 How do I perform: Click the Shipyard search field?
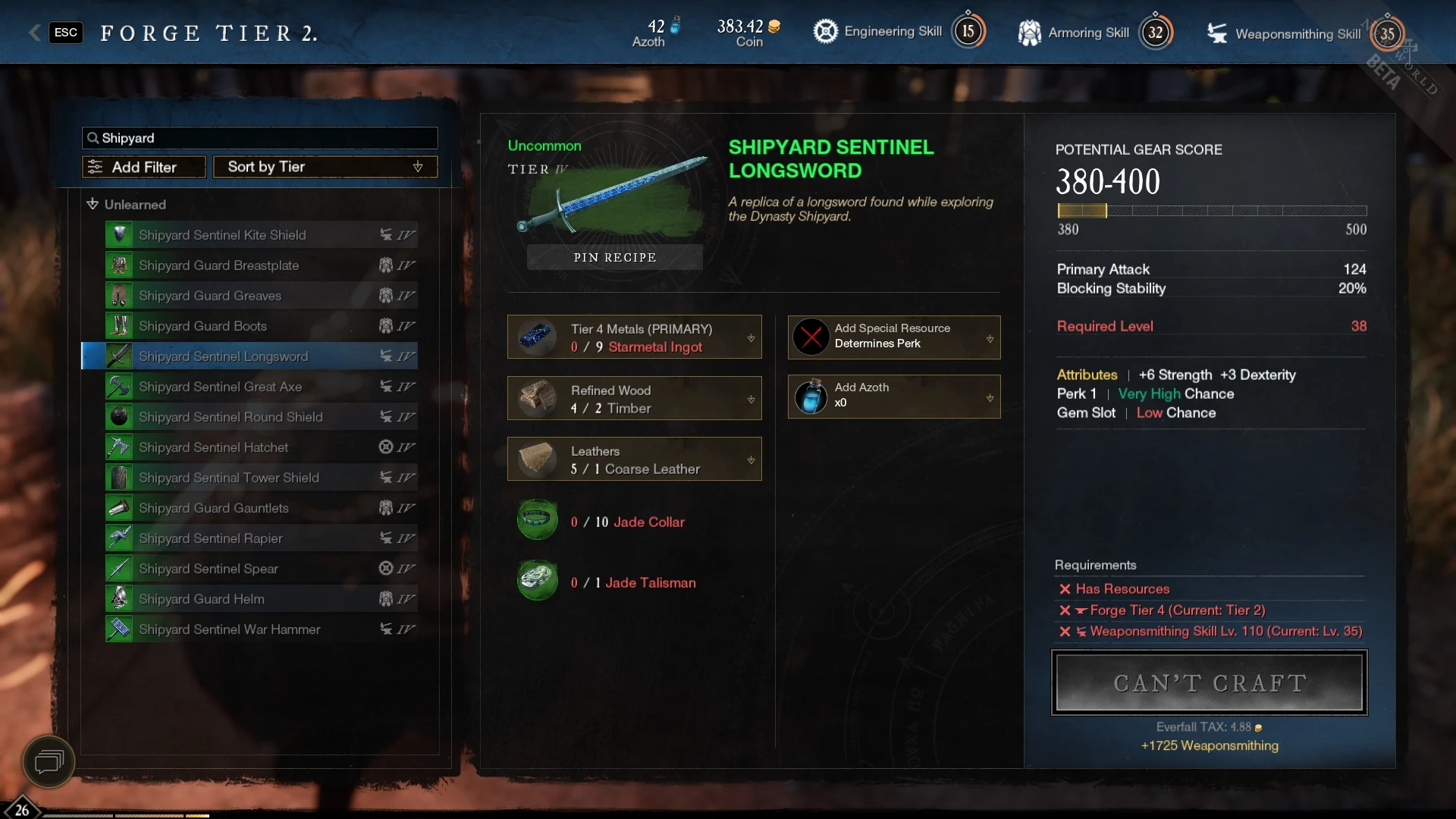260,138
